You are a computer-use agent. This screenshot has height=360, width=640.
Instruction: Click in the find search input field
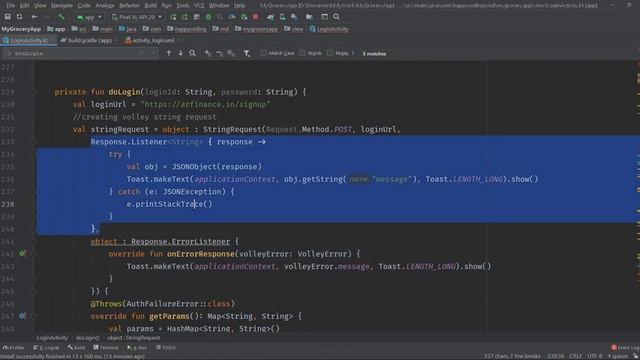coord(80,53)
